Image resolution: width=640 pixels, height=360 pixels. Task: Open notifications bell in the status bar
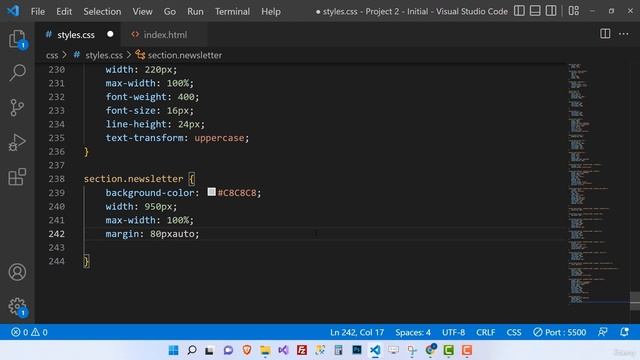[x=624, y=332]
